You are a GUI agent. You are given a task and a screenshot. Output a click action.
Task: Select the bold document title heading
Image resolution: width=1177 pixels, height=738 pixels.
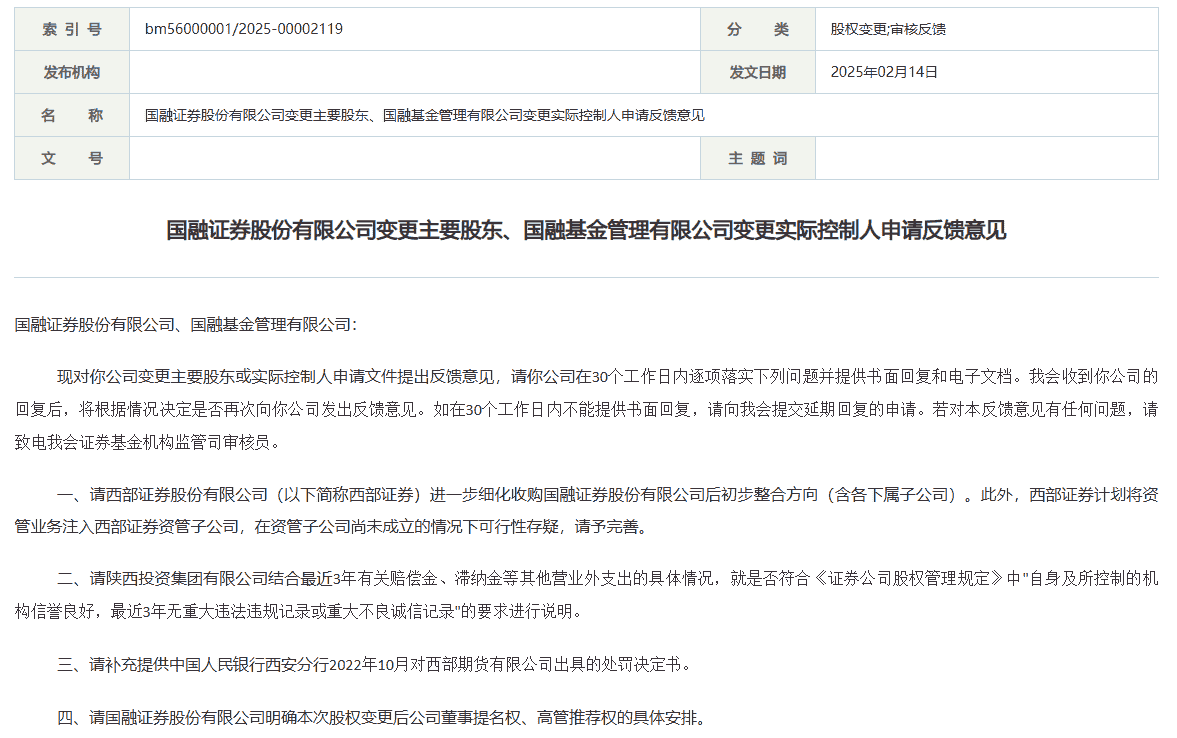tap(588, 231)
